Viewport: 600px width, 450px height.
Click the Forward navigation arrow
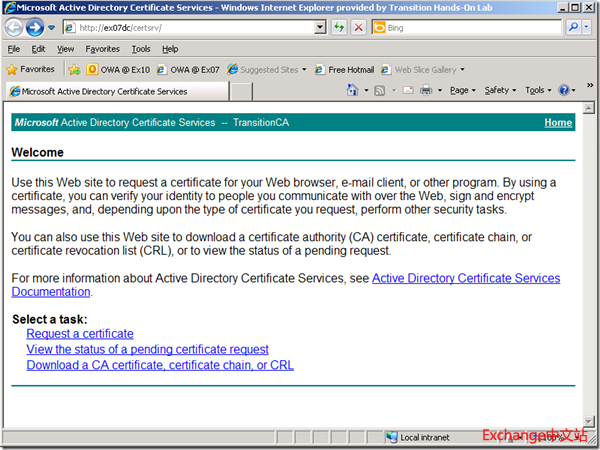(35, 27)
